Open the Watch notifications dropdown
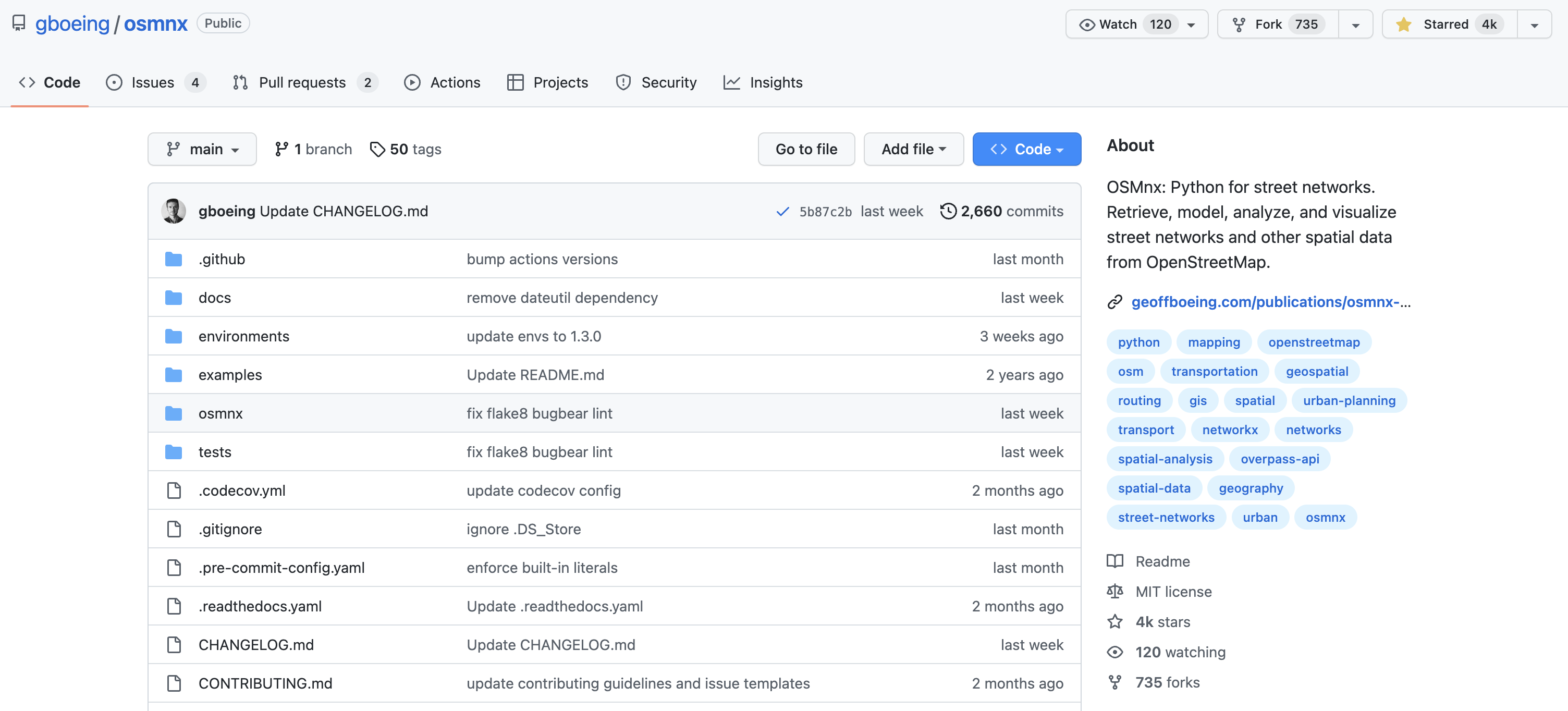The height and width of the screenshot is (711, 1568). (1136, 24)
